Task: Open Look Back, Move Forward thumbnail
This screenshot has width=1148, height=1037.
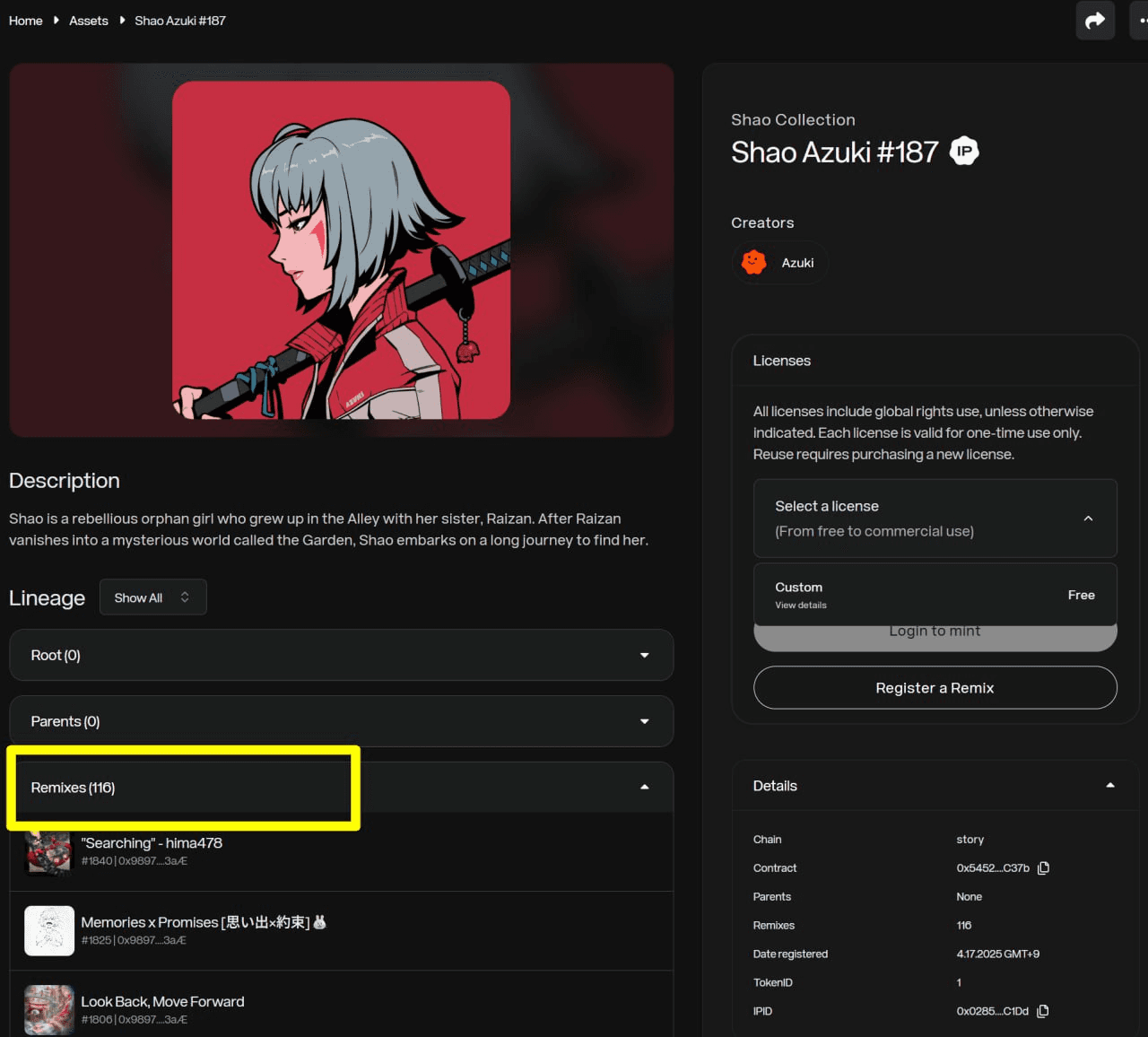Action: click(x=49, y=1010)
